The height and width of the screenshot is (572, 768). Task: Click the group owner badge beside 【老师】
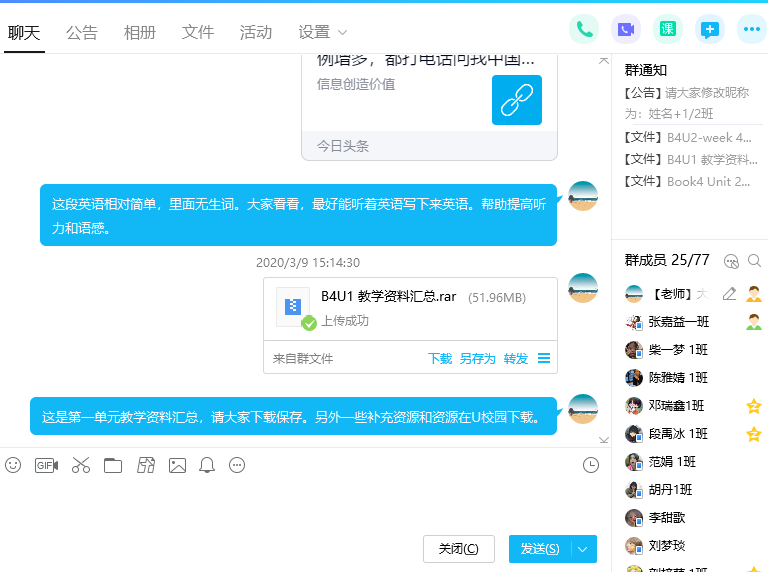(x=754, y=294)
